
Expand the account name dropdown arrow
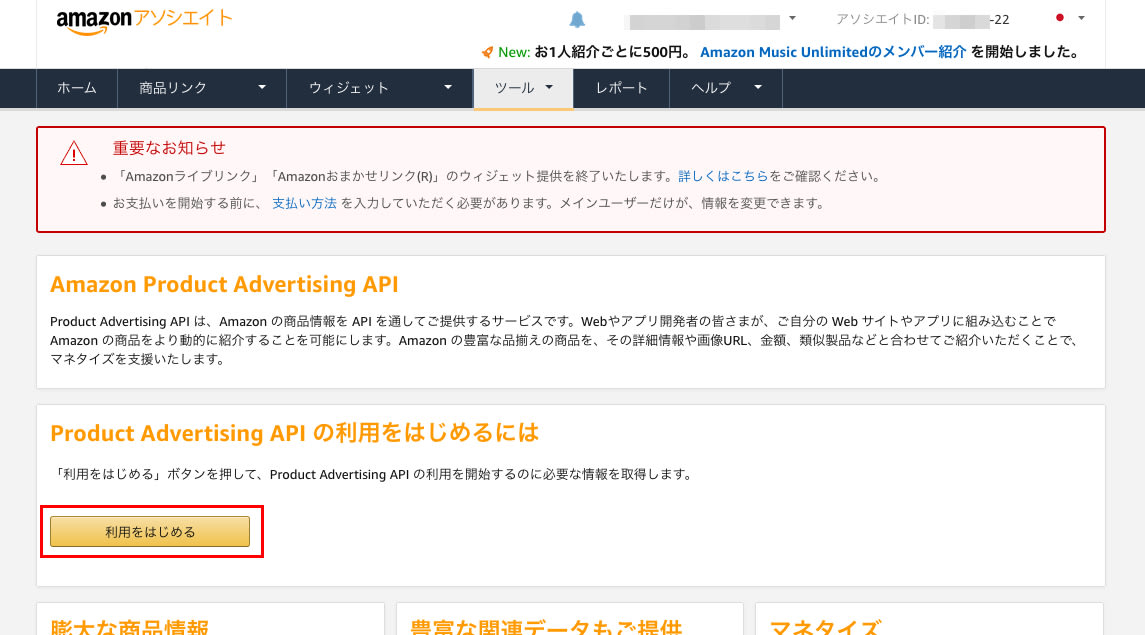coord(792,18)
